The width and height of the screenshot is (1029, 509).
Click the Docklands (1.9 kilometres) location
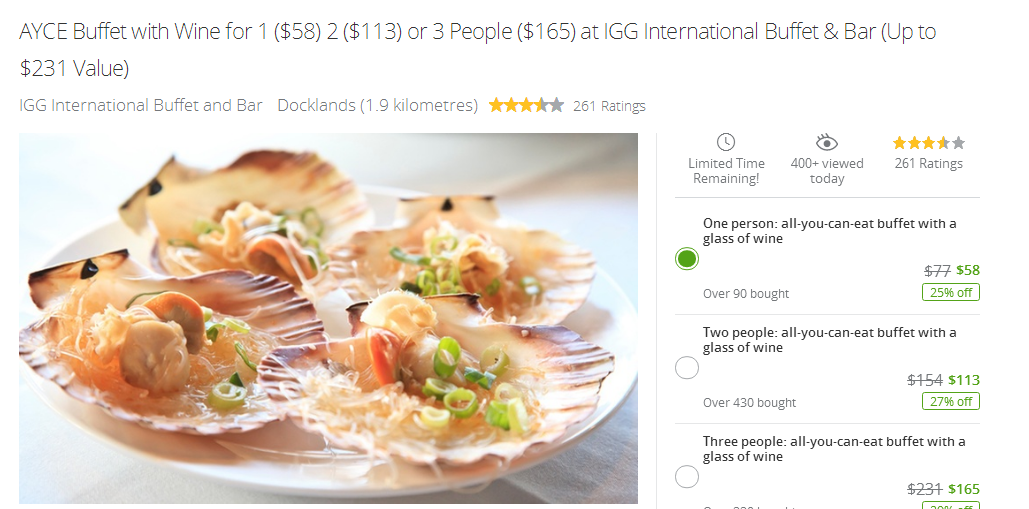click(377, 106)
